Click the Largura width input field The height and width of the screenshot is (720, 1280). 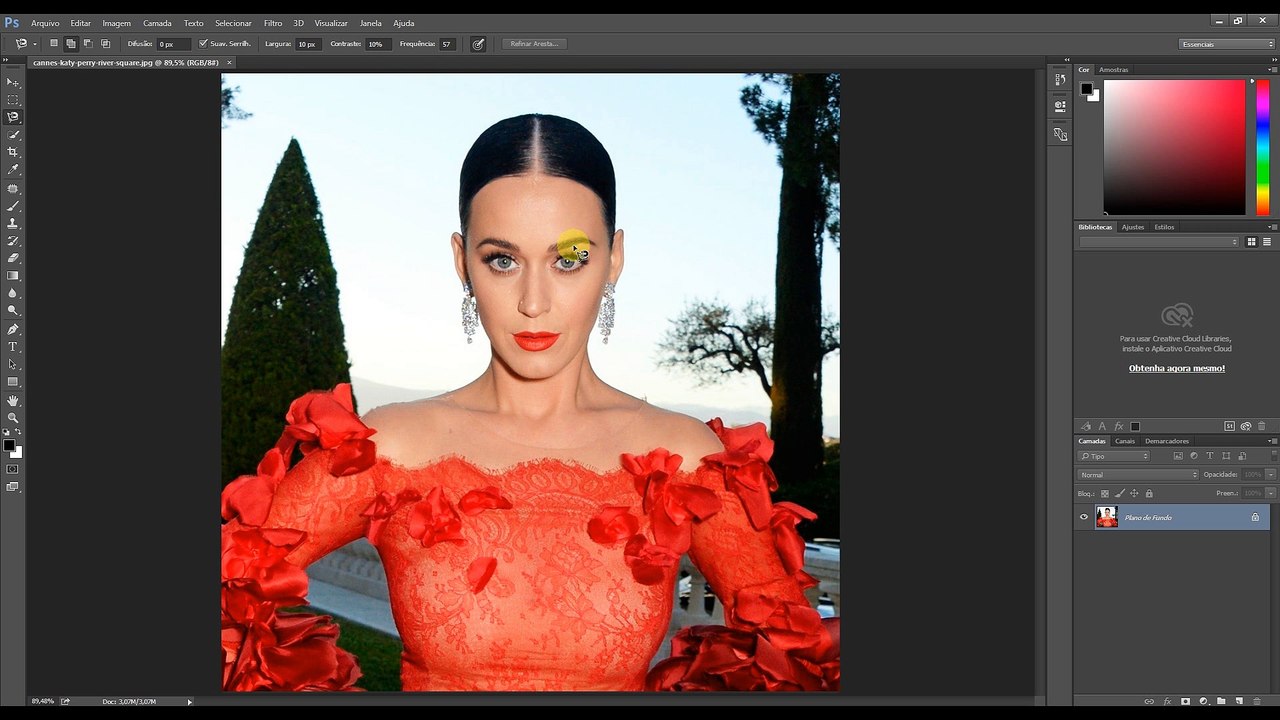point(308,44)
